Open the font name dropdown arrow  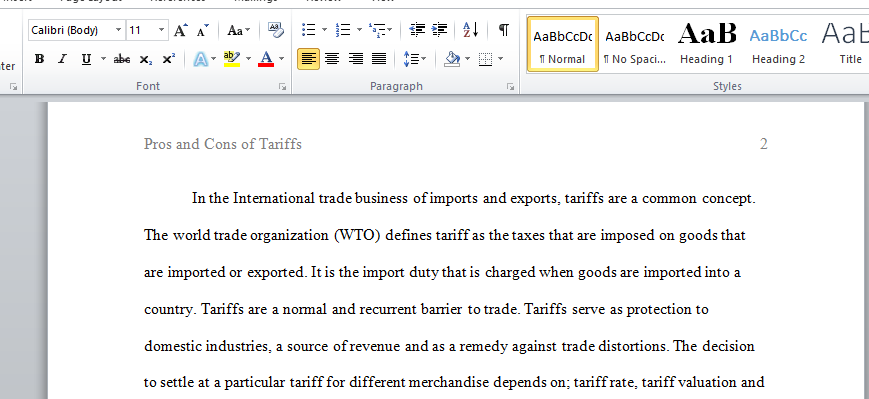click(119, 30)
